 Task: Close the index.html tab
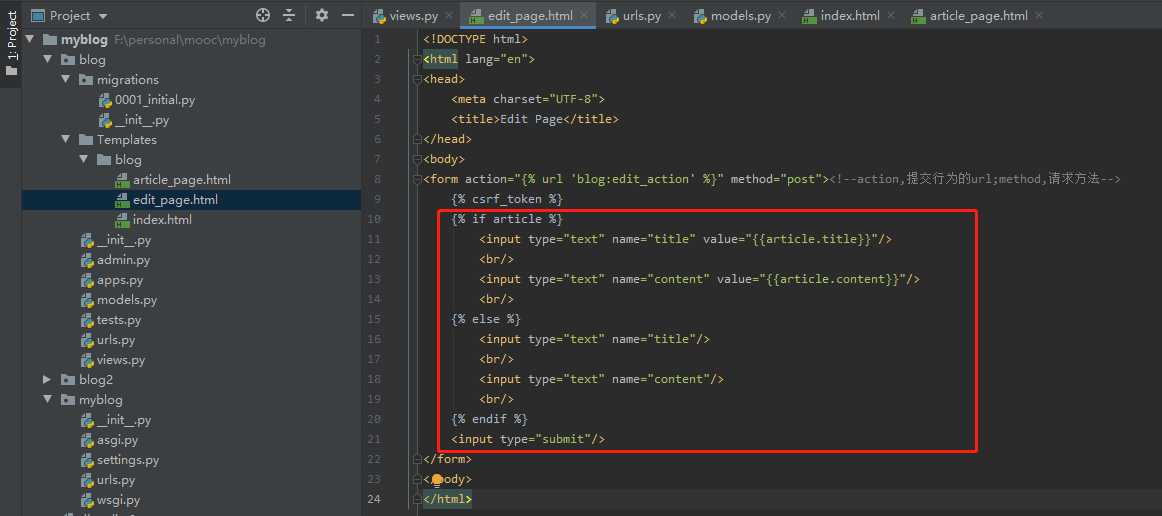[891, 16]
